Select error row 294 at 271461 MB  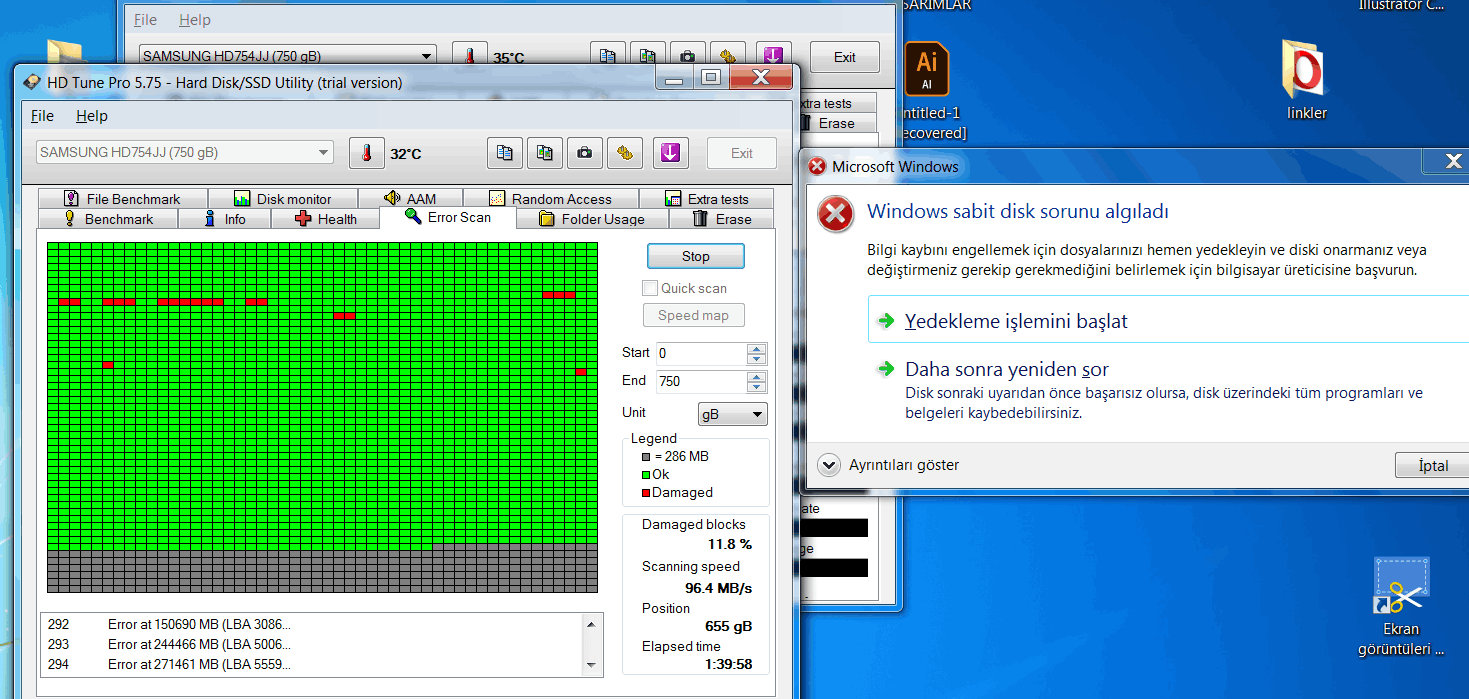pyautogui.click(x=170, y=665)
